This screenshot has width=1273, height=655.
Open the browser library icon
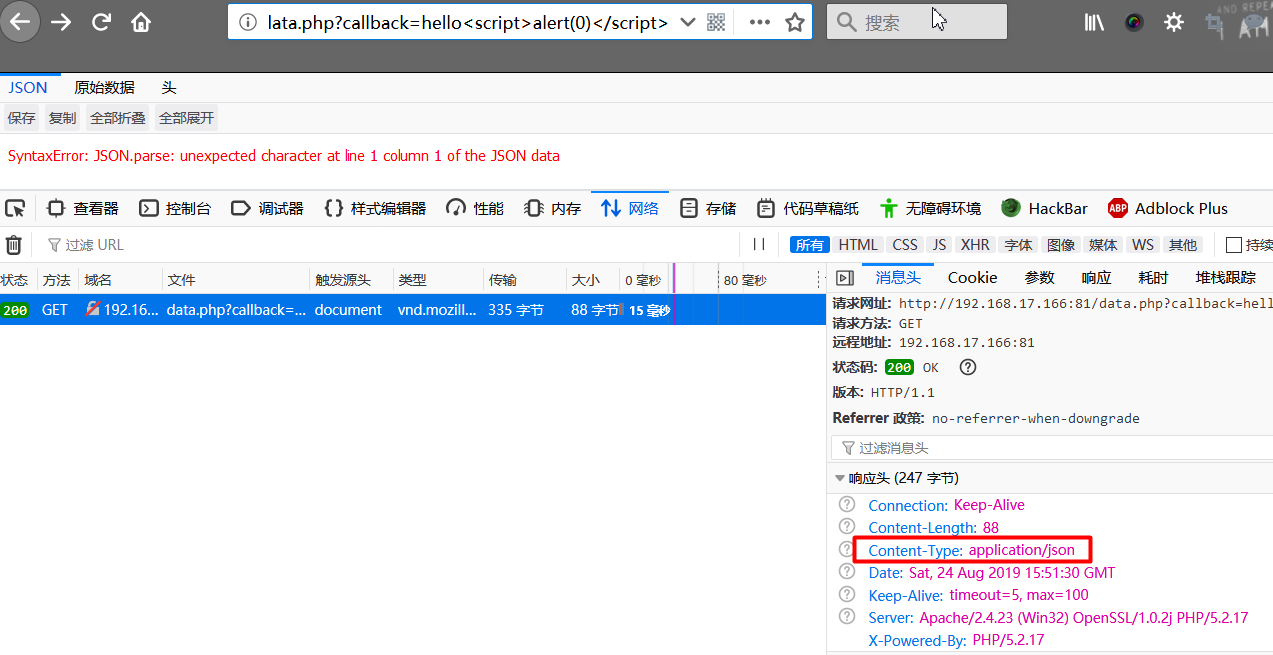pos(1093,22)
